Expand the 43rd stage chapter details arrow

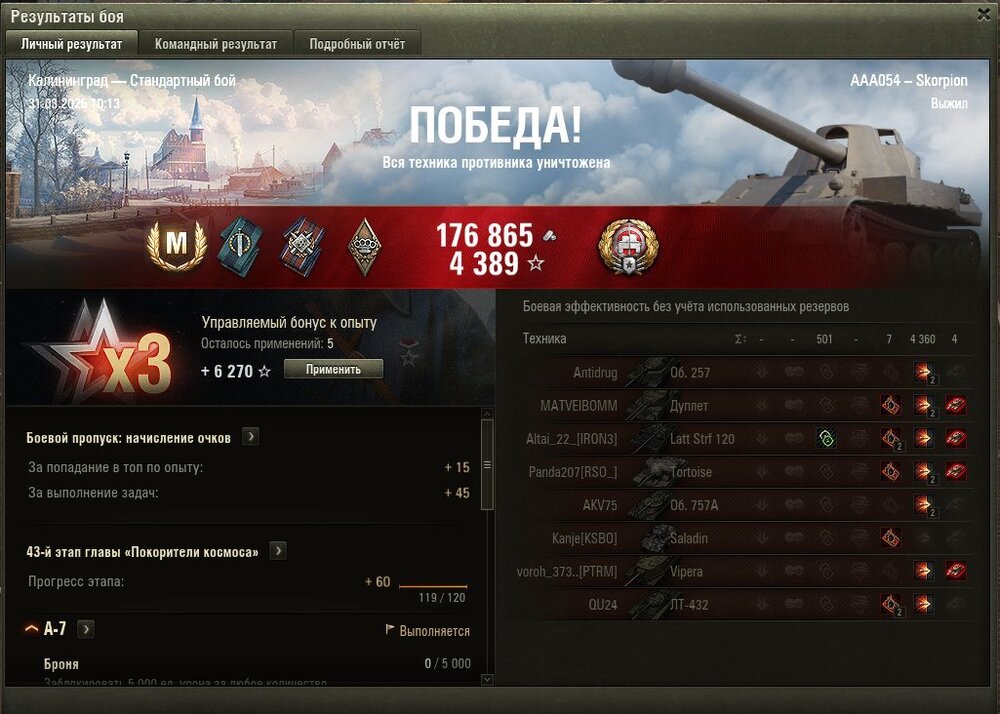point(277,551)
